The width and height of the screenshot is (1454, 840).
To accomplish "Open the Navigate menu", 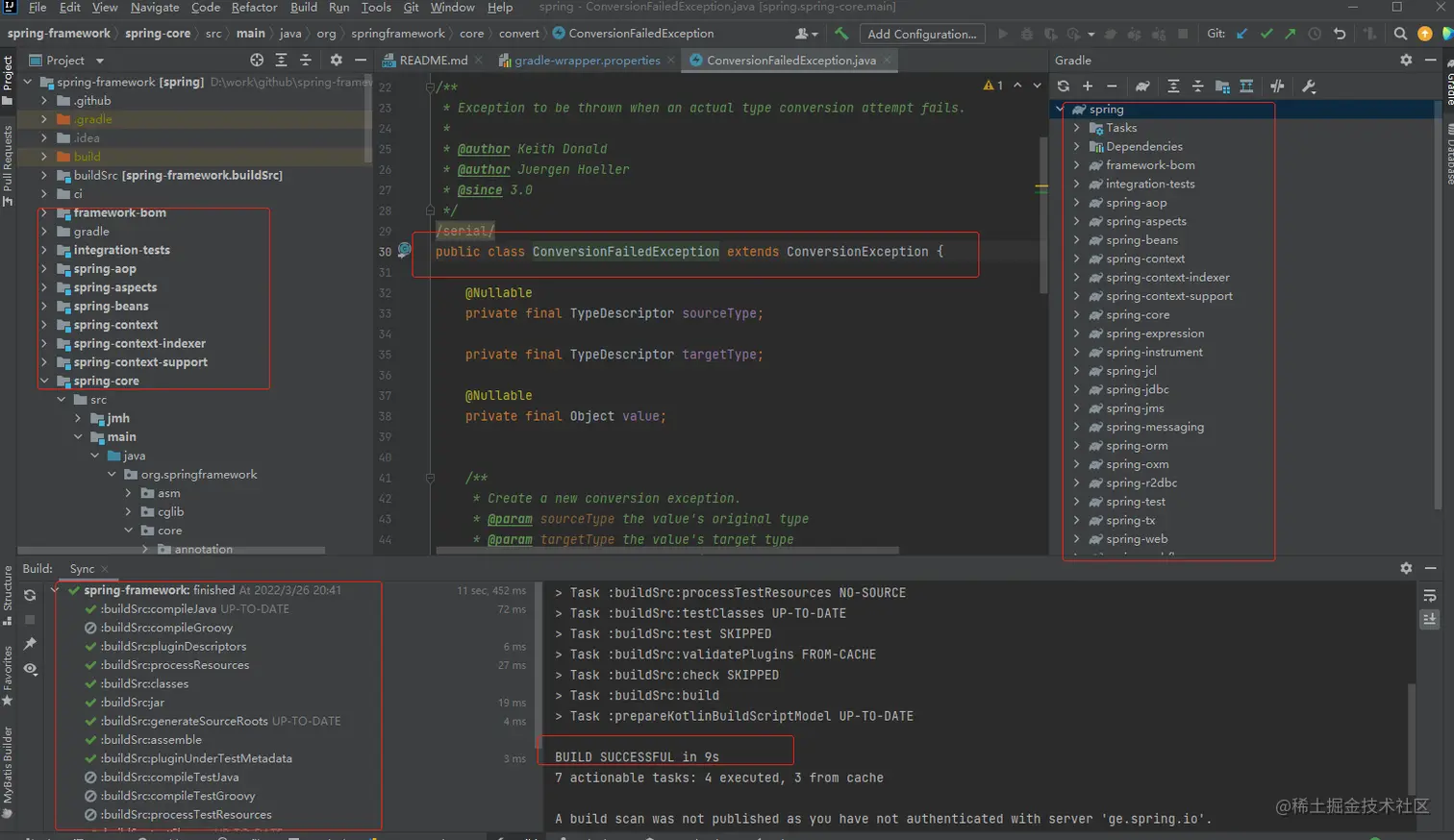I will click(155, 7).
